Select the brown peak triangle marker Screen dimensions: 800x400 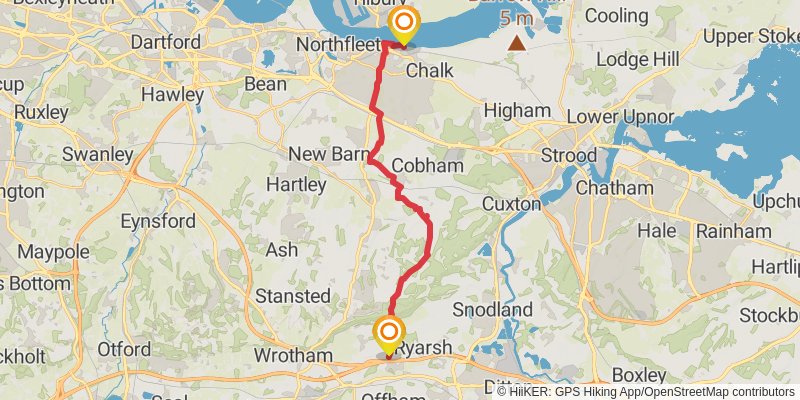517,43
